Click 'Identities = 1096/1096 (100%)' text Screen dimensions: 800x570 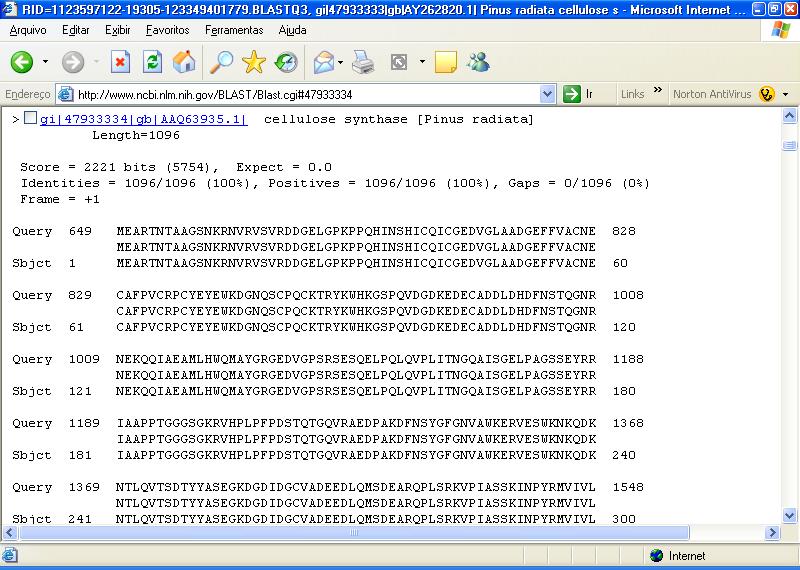tap(135, 183)
